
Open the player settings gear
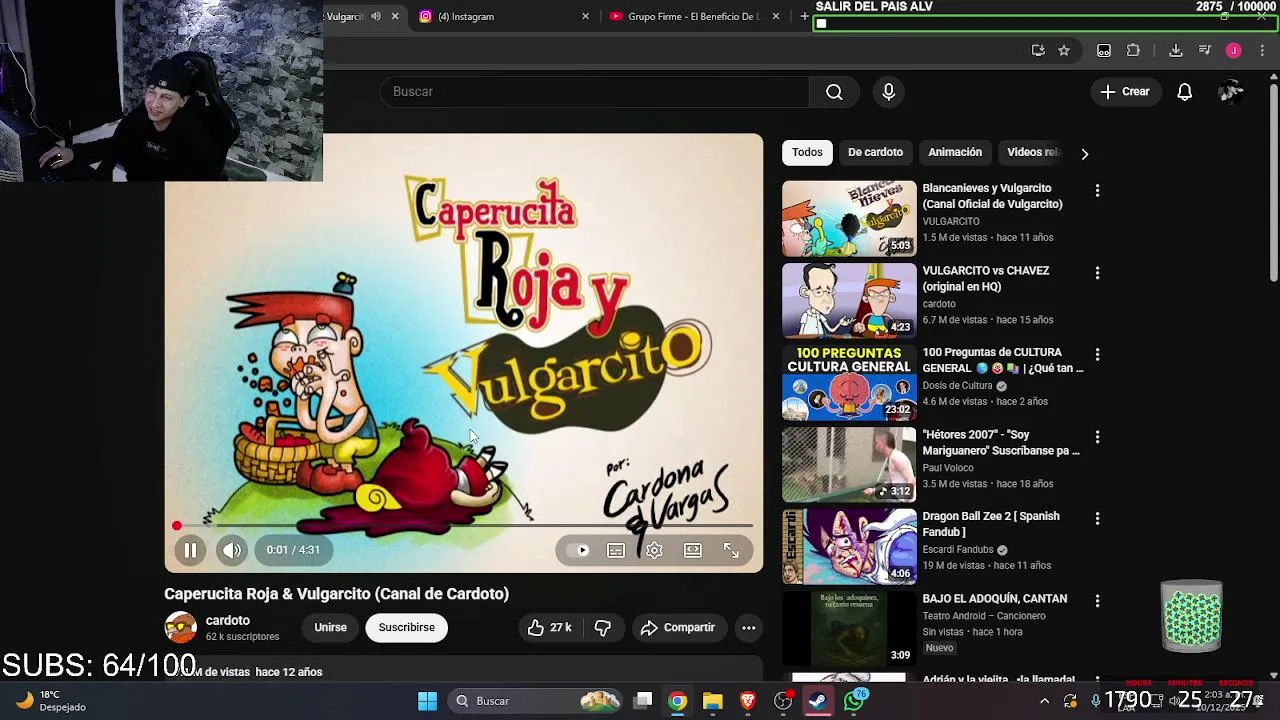(654, 550)
